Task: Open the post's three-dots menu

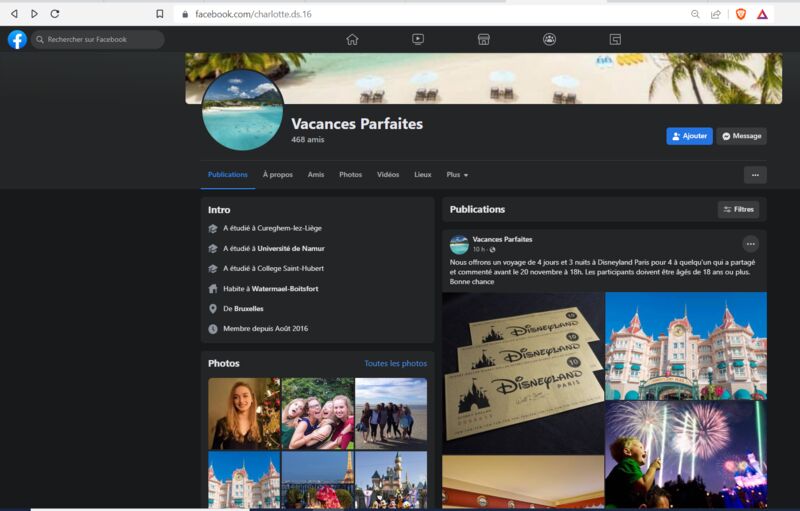Action: point(751,244)
